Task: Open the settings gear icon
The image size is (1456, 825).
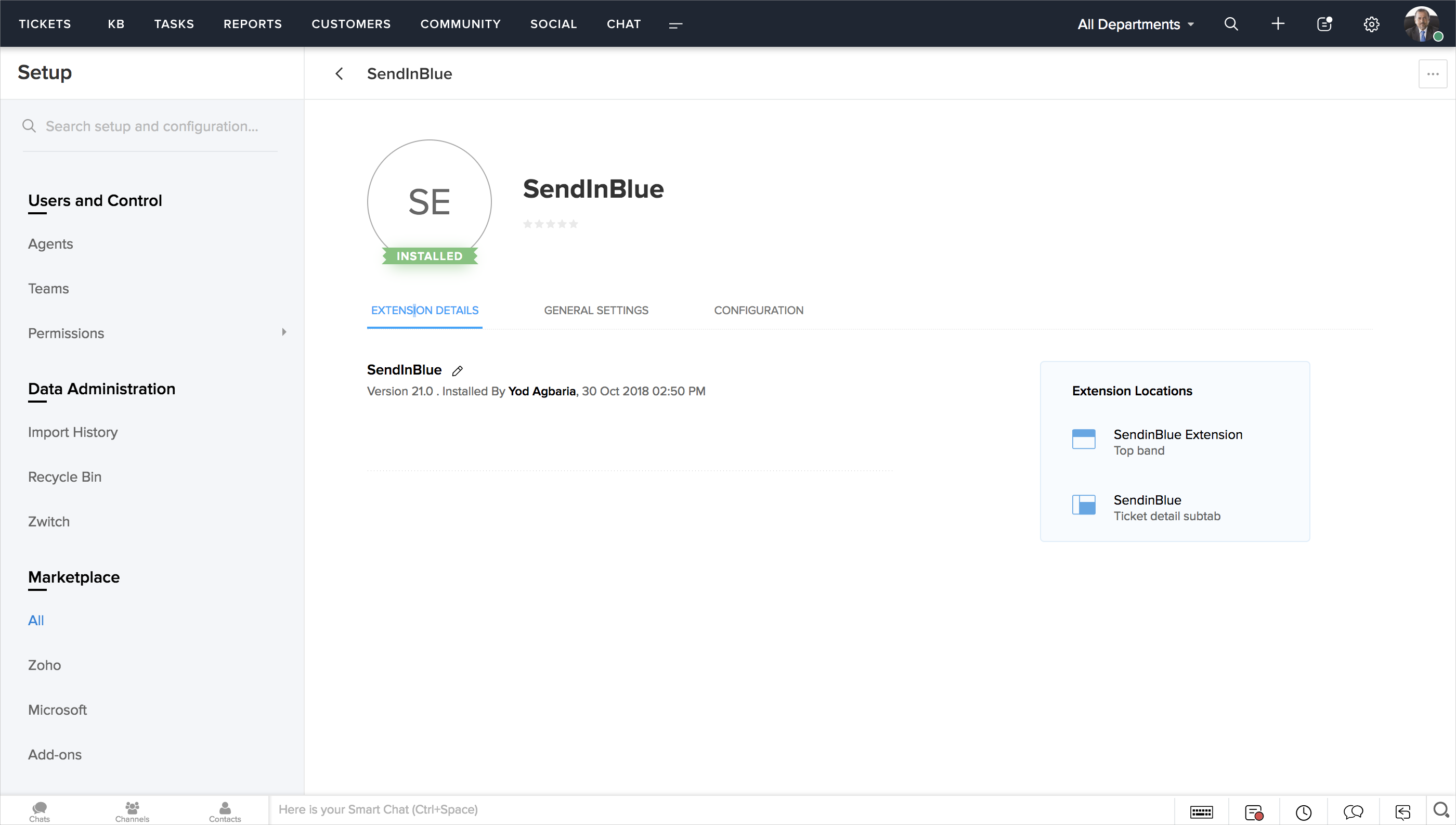Action: [1371, 24]
